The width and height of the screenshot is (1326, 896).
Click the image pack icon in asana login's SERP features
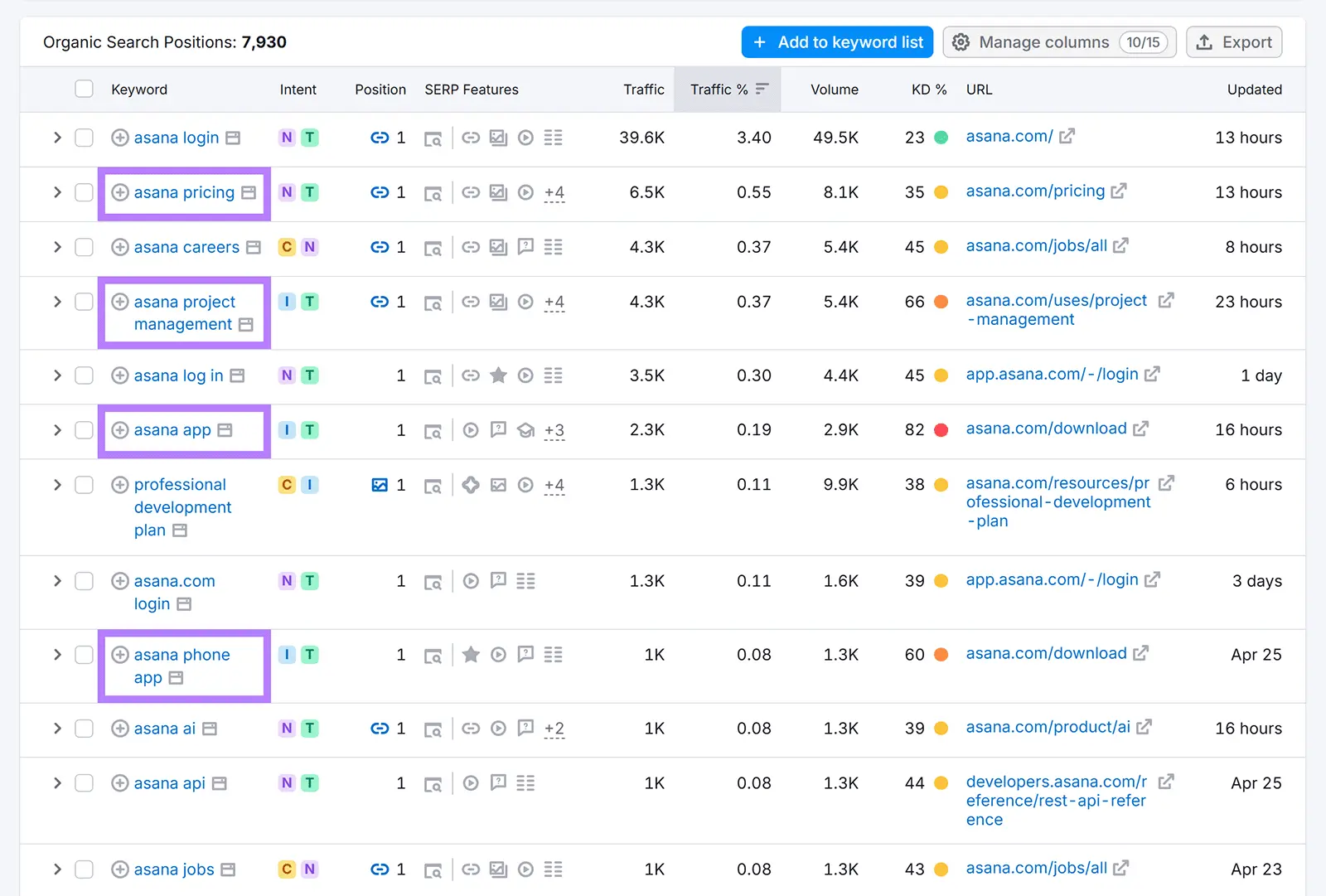coord(498,138)
